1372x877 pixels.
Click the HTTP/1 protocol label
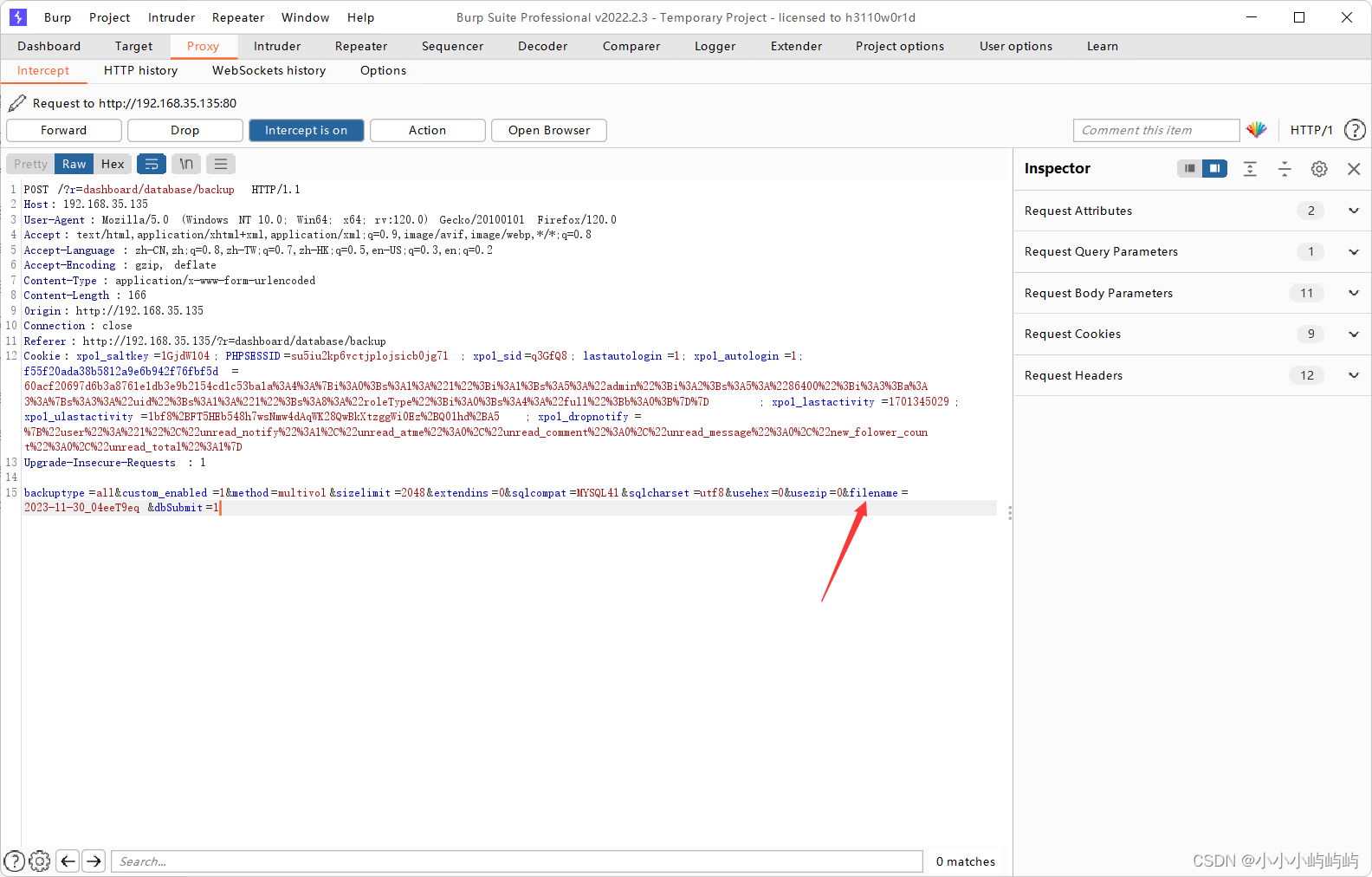click(1311, 130)
